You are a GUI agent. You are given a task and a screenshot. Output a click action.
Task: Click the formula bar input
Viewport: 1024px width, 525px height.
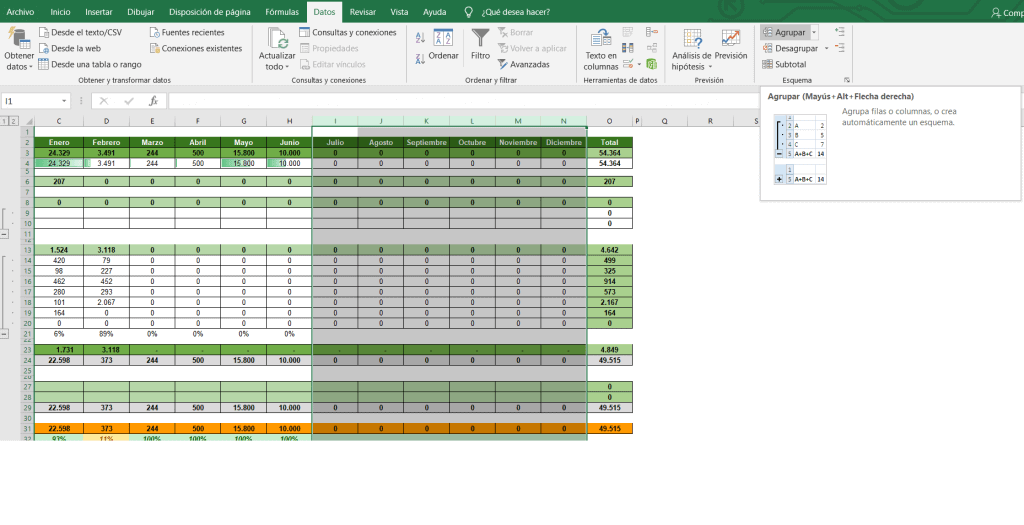coord(464,101)
